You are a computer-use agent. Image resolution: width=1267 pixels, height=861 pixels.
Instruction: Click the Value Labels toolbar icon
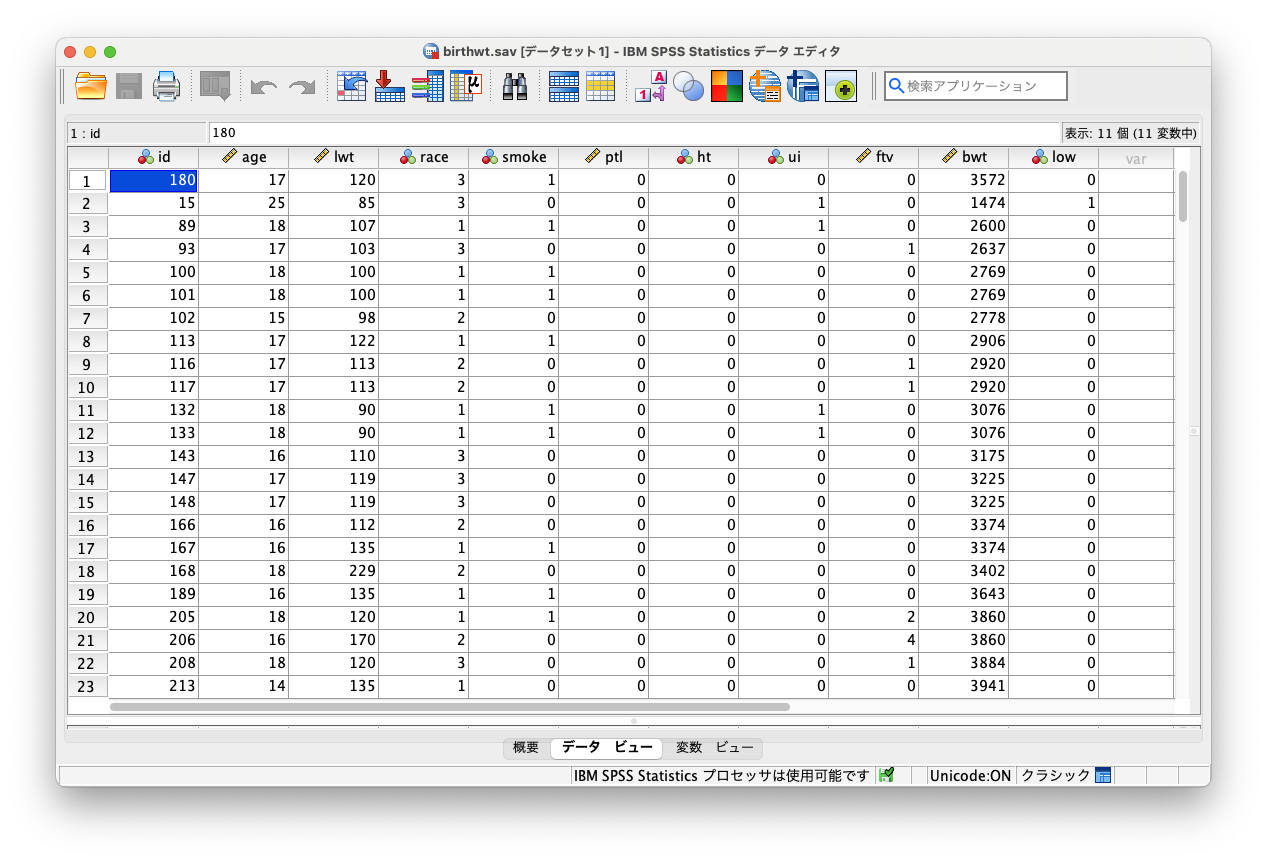click(x=651, y=87)
